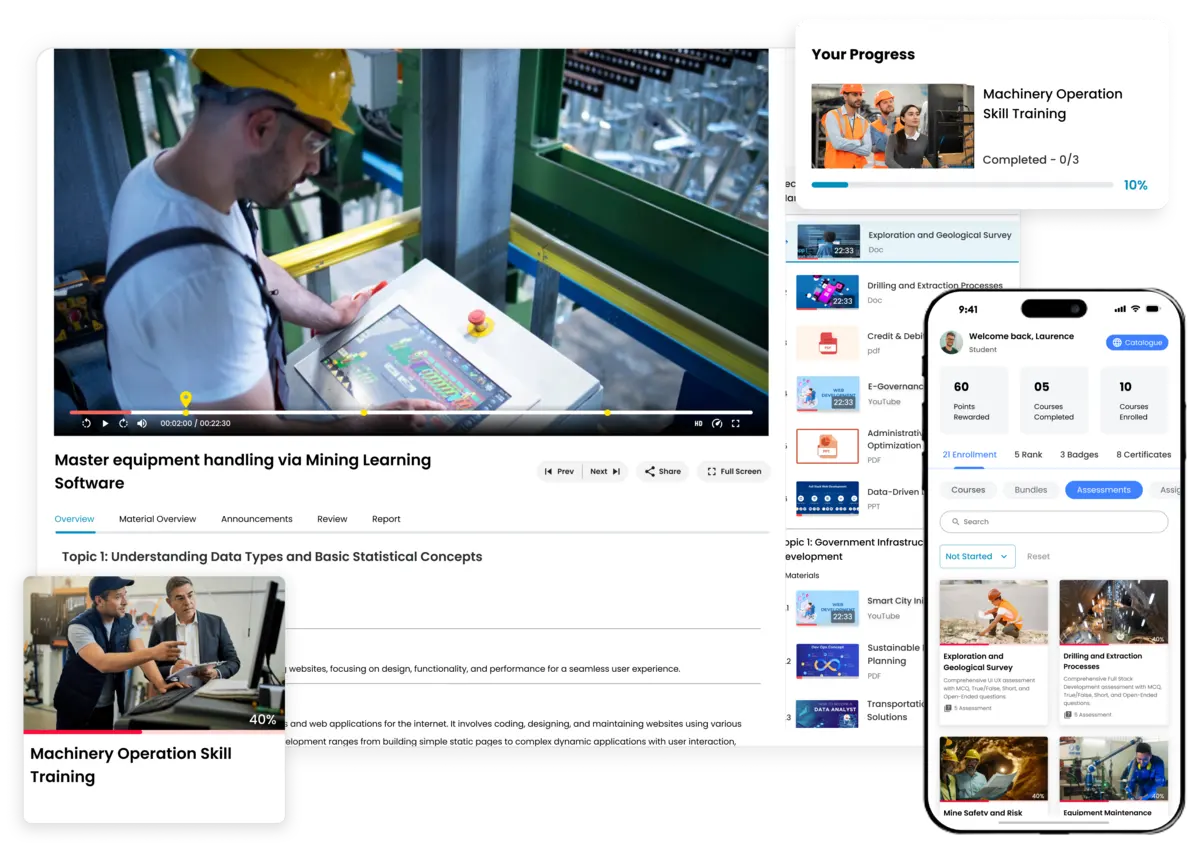Open the playback speed gauge icon
The width and height of the screenshot is (1200, 847).
[x=716, y=423]
